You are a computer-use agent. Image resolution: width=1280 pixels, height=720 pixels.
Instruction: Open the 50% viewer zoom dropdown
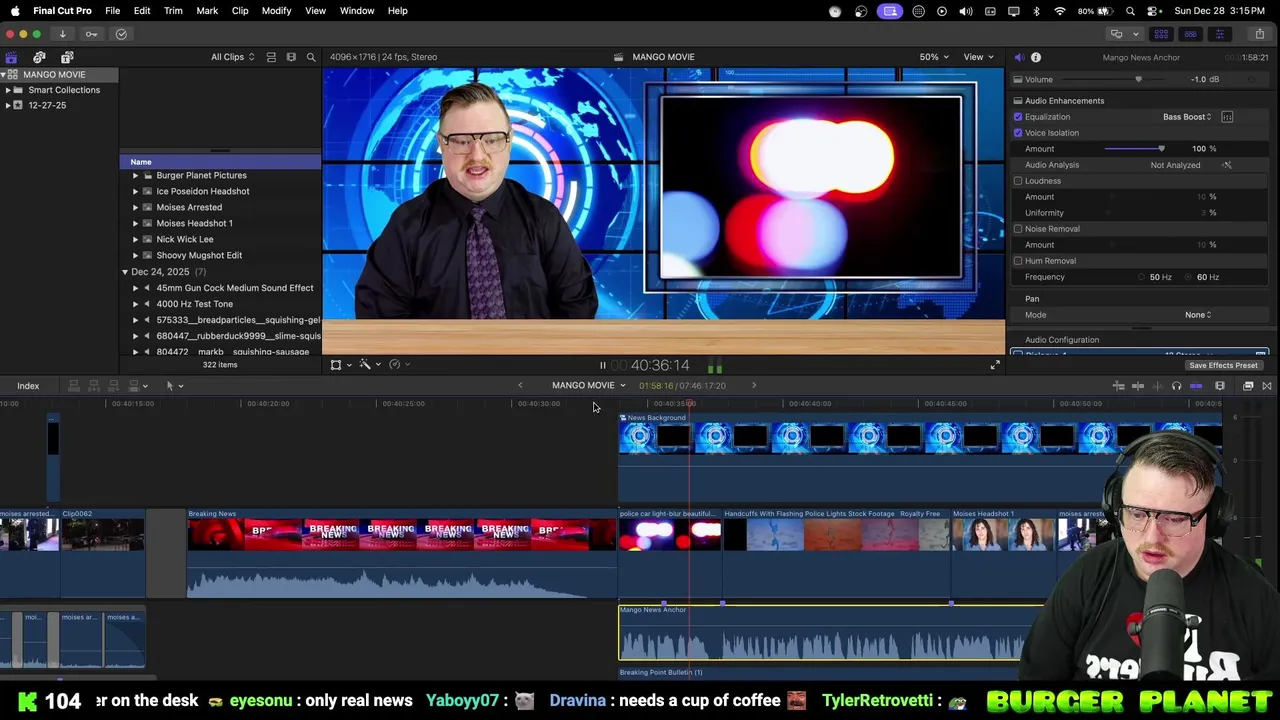(x=934, y=57)
